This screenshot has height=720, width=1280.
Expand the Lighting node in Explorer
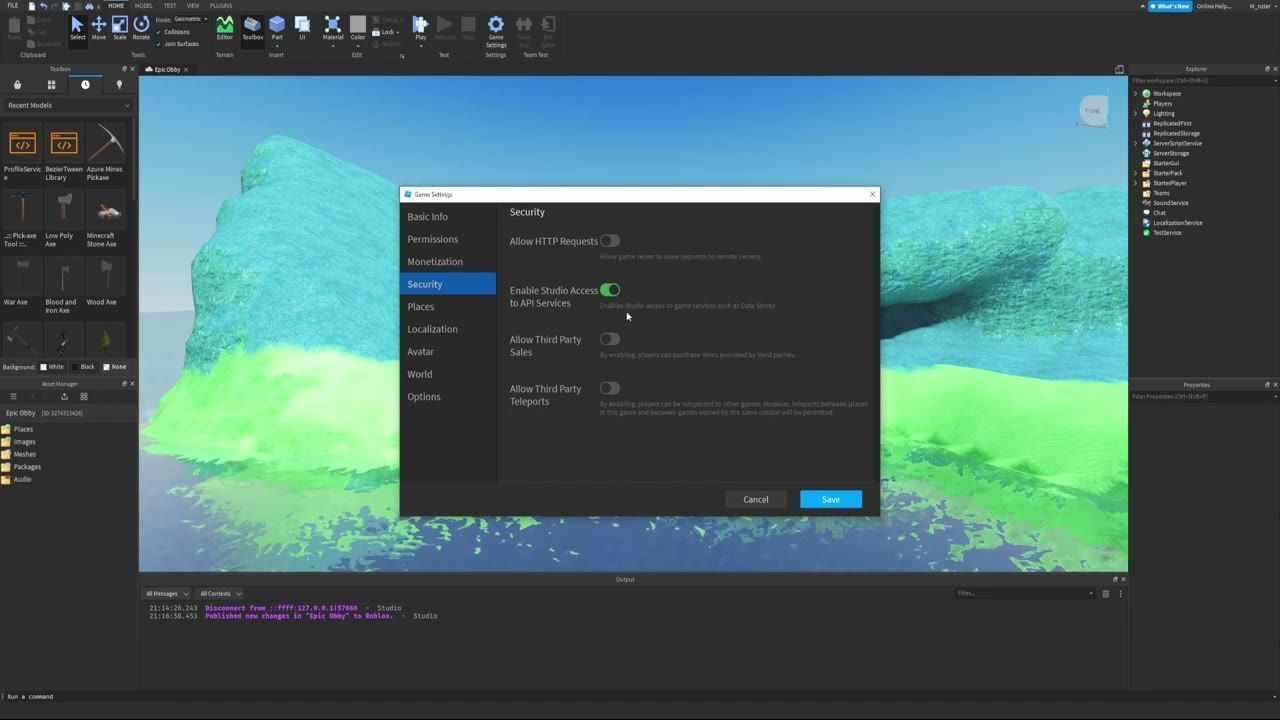coord(1136,114)
